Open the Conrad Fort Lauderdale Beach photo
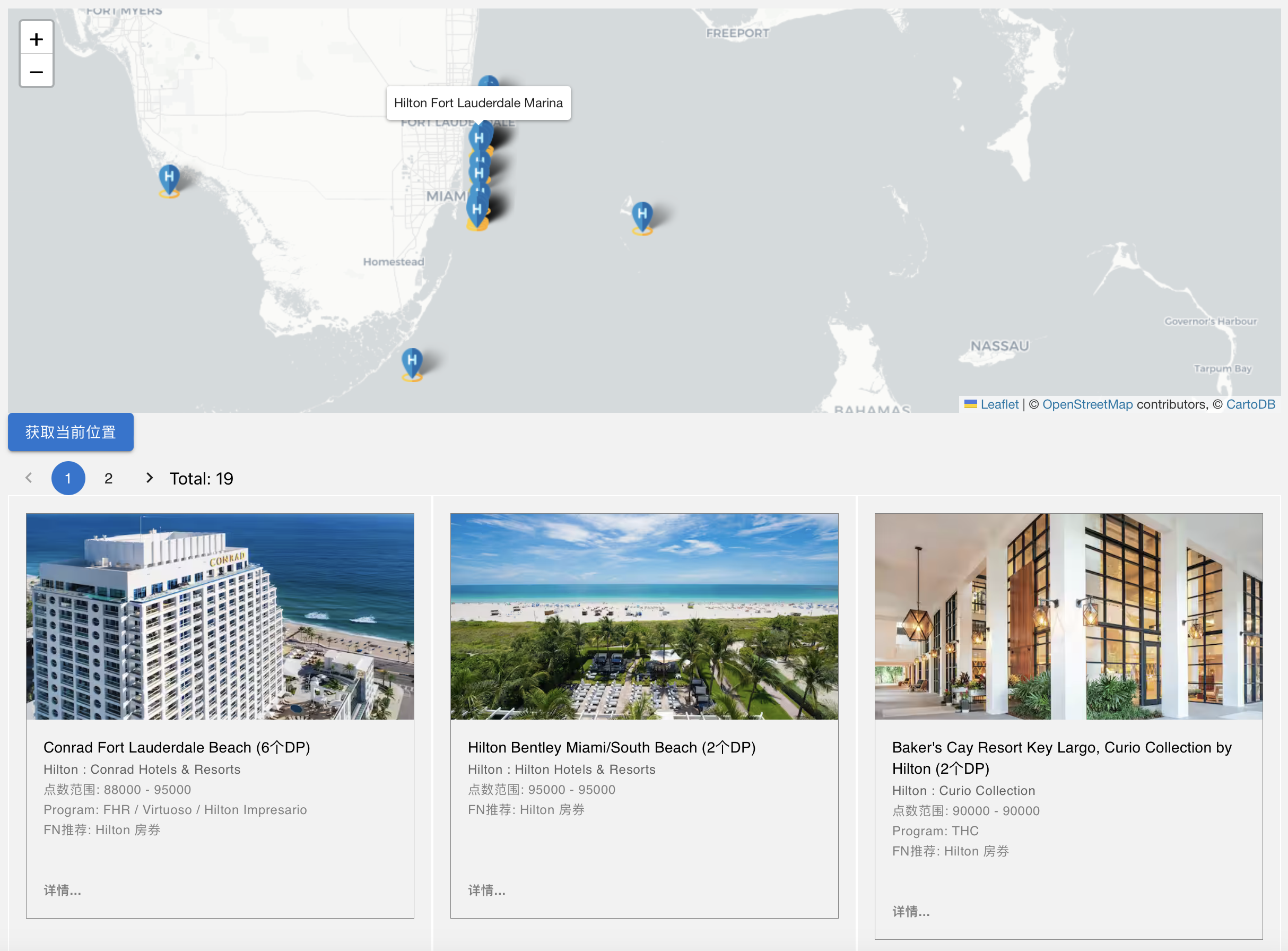The width and height of the screenshot is (1288, 951). 220,616
